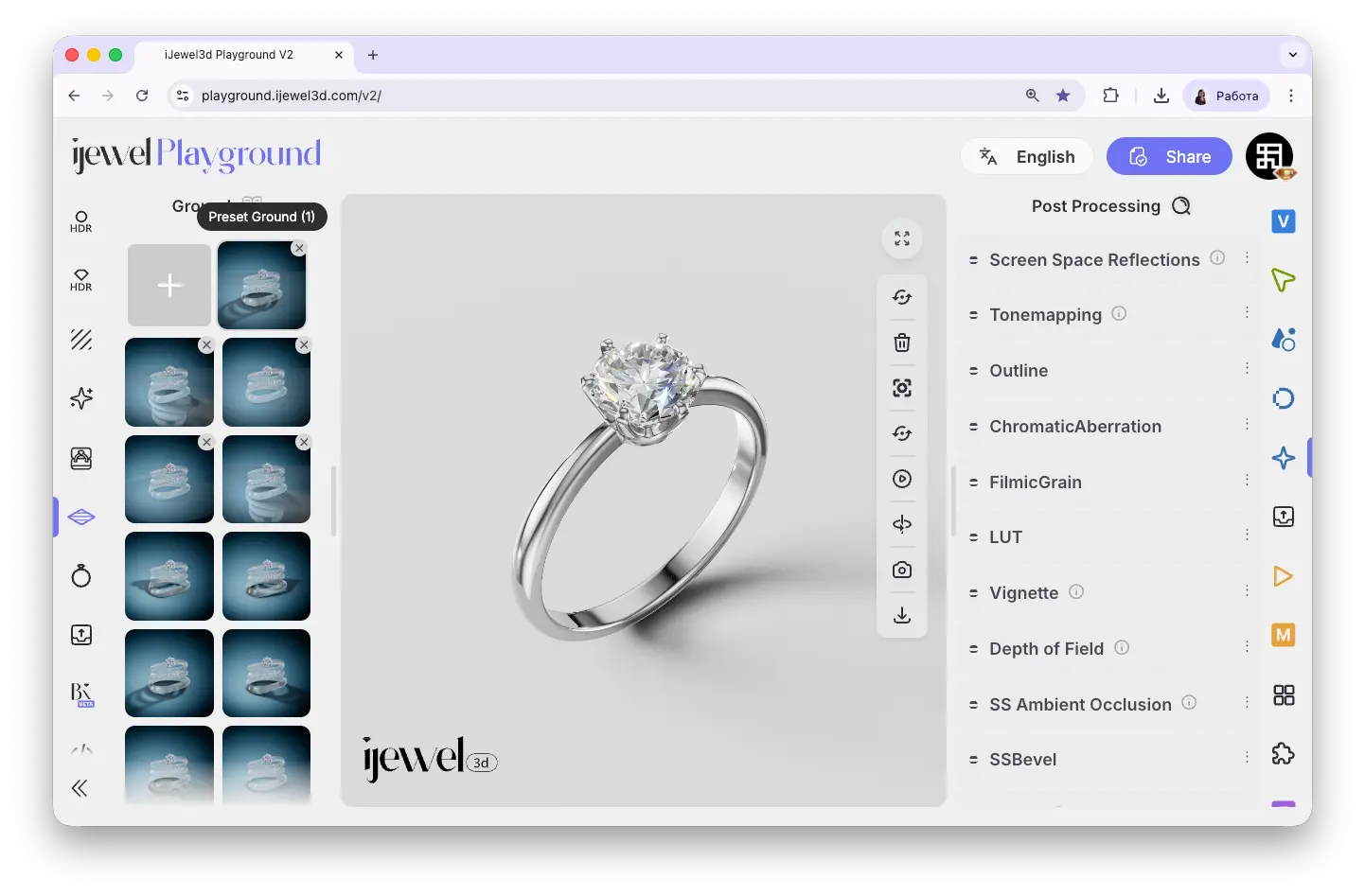
Task: Open the user profile avatar
Action: pos(1269,156)
